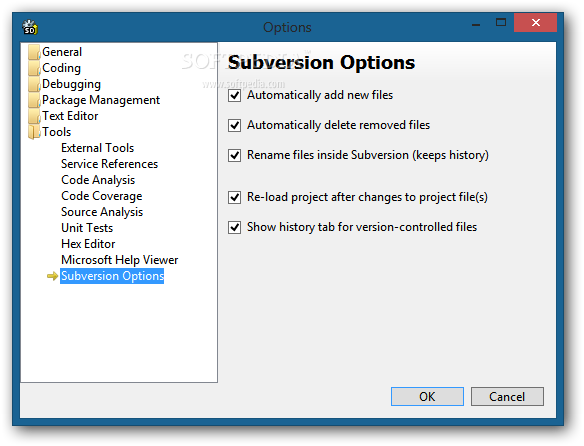Image resolution: width=584 pixels, height=446 pixels.
Task: Select Subversion Options tree item
Action: [112, 276]
